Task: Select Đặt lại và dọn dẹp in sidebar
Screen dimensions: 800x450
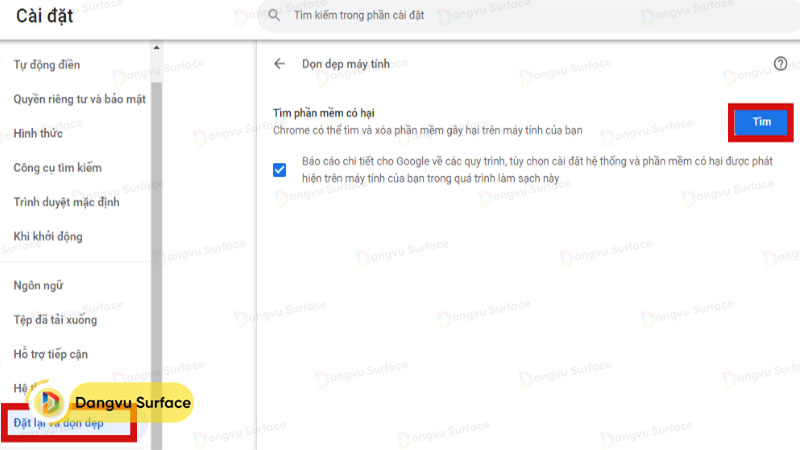Action: pyautogui.click(x=59, y=423)
